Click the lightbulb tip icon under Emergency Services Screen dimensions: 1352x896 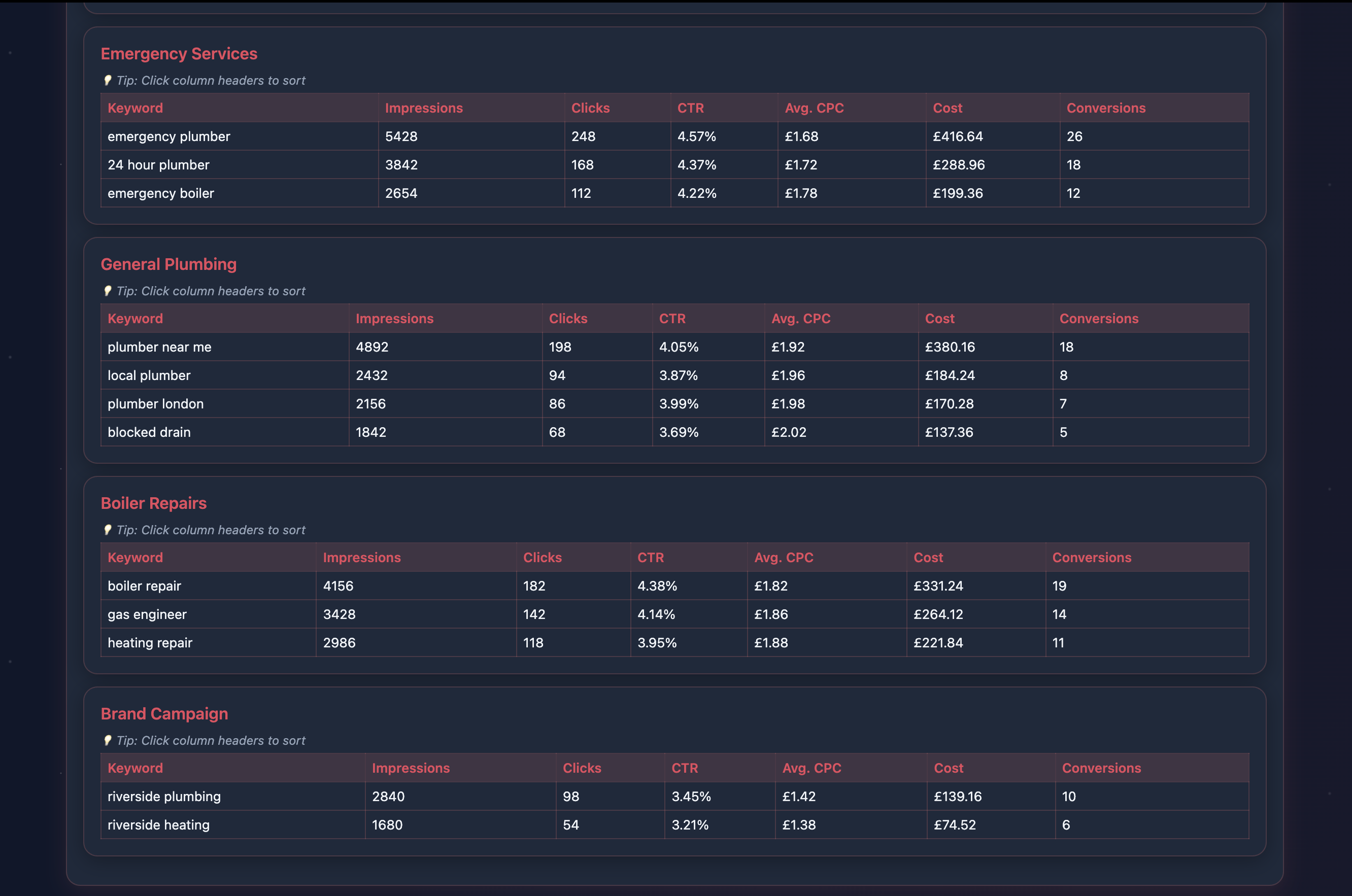(x=109, y=81)
